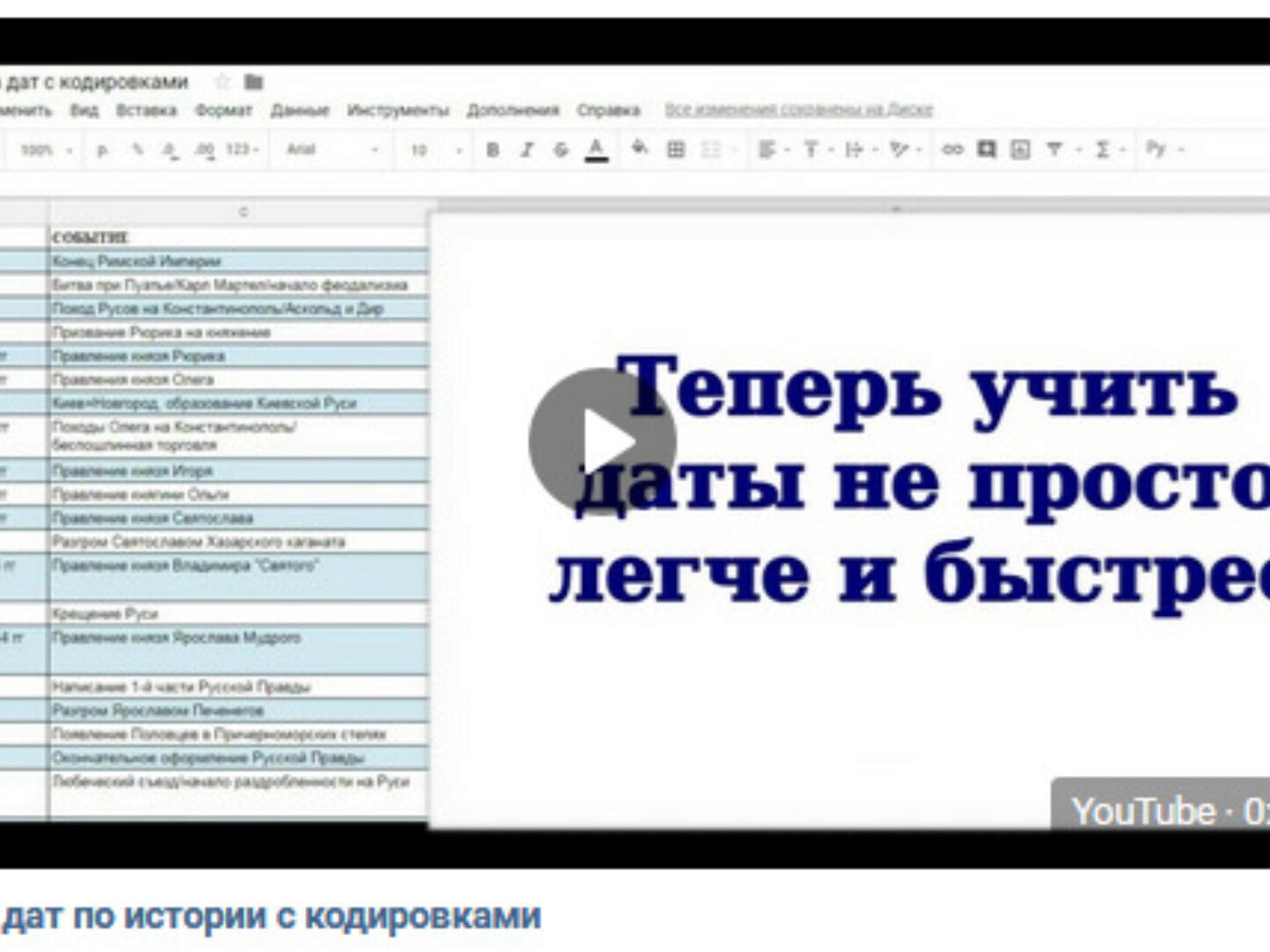
Task: Star the spreadsheet document
Action: (x=222, y=82)
